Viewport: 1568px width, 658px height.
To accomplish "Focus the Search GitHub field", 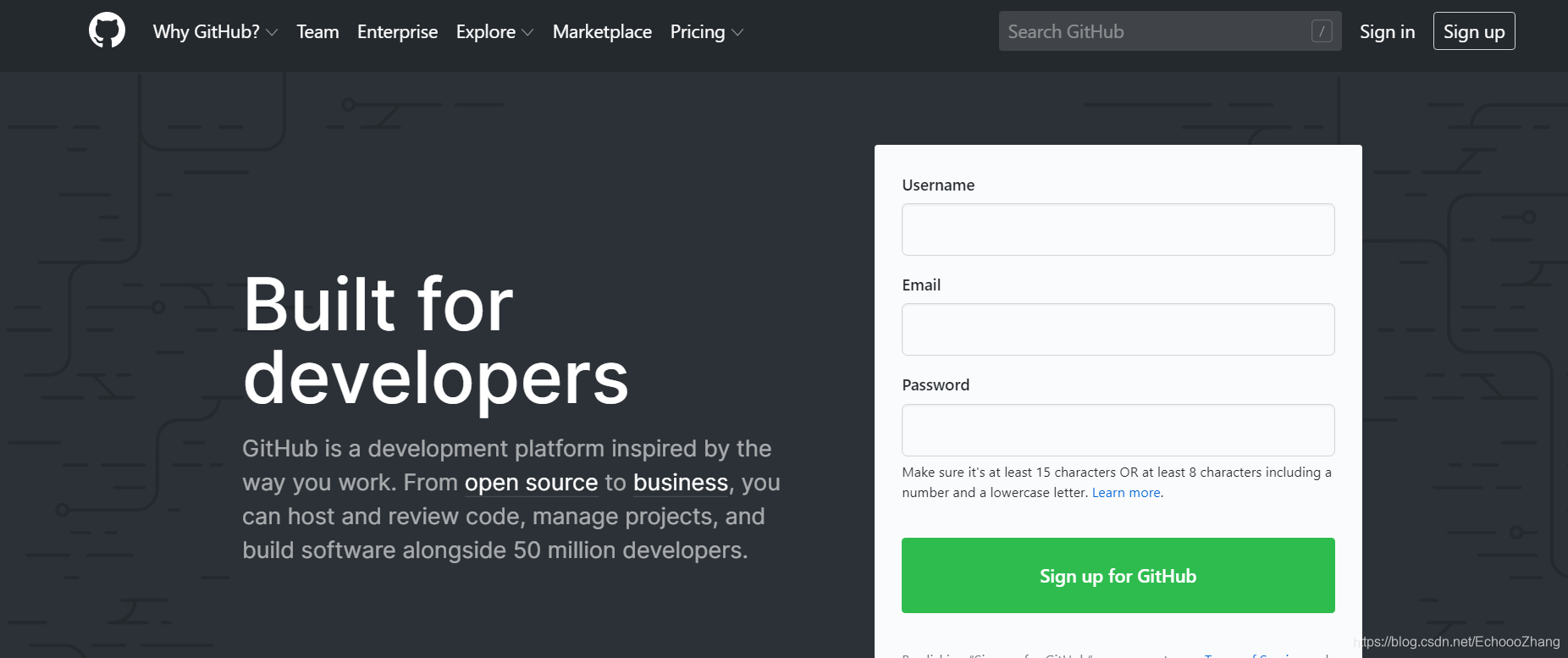I will pos(1170,31).
